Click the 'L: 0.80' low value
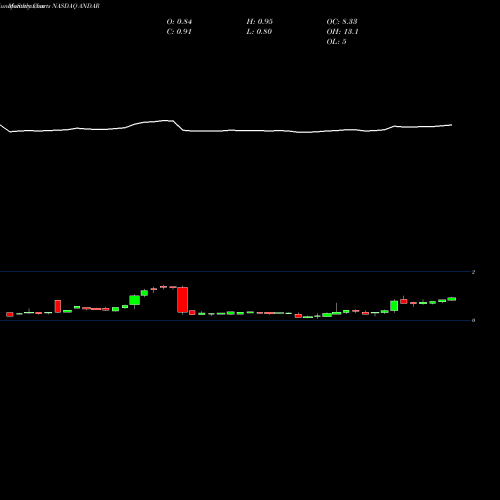Viewport: 500px width, 500px height. tap(259, 32)
